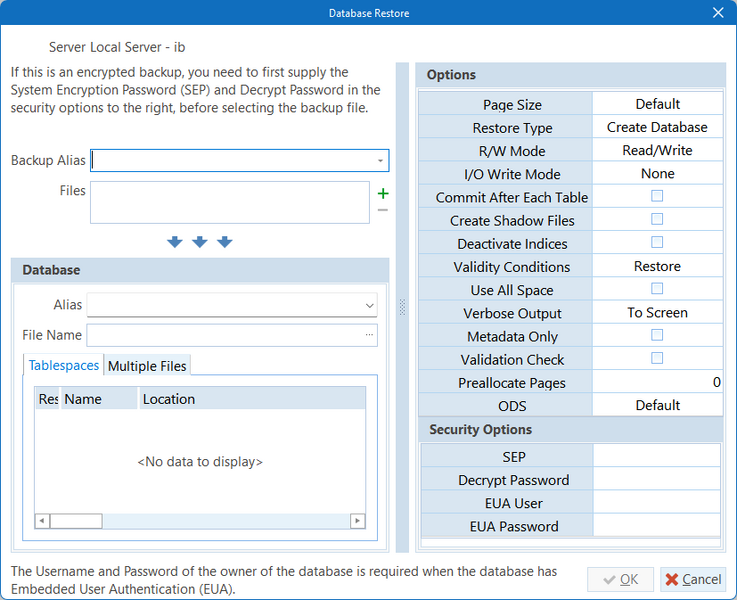The width and height of the screenshot is (737, 600).
Task: Click the ODS label cell
Action: click(x=505, y=405)
